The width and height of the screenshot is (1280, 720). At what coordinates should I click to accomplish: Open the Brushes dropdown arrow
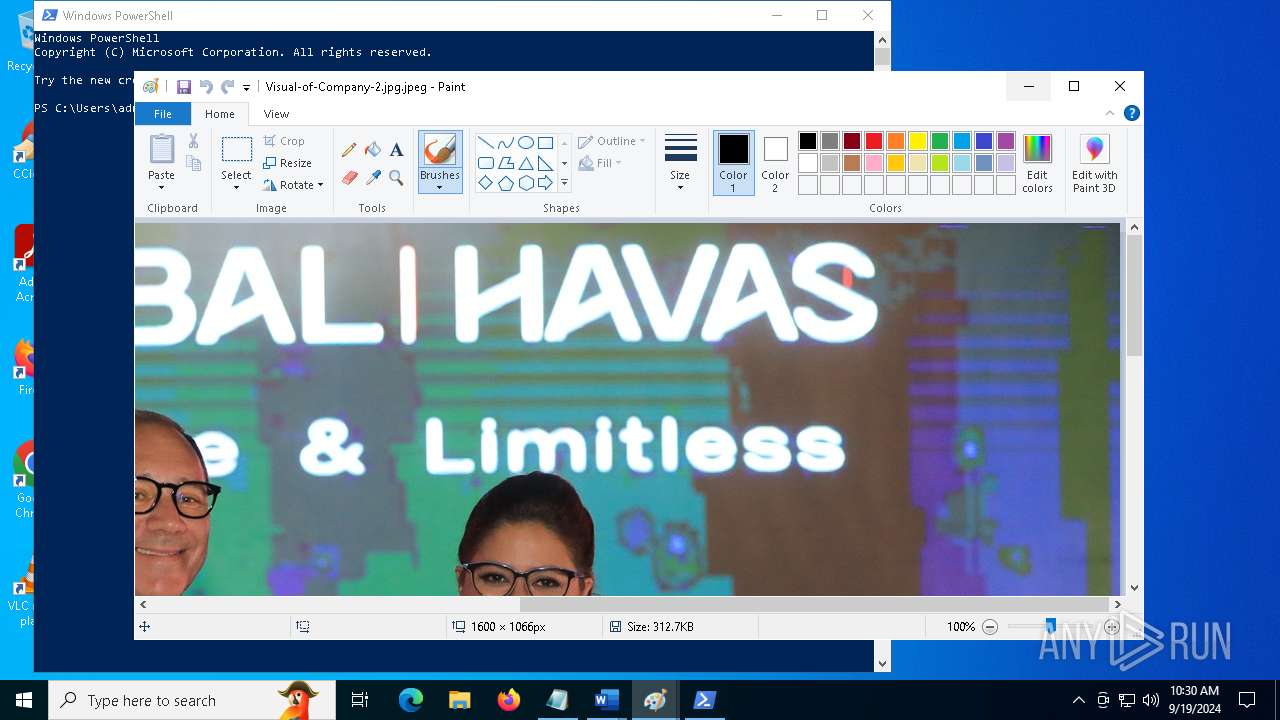[440, 187]
